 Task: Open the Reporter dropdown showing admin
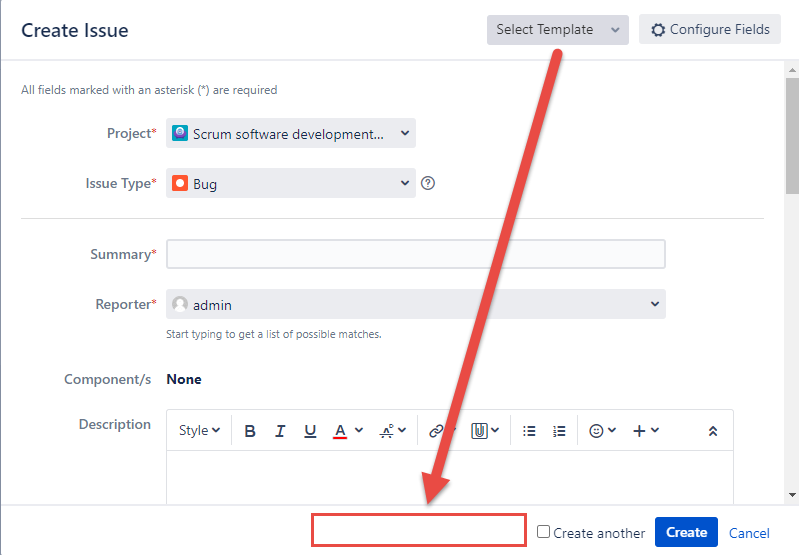pyautogui.click(x=415, y=304)
